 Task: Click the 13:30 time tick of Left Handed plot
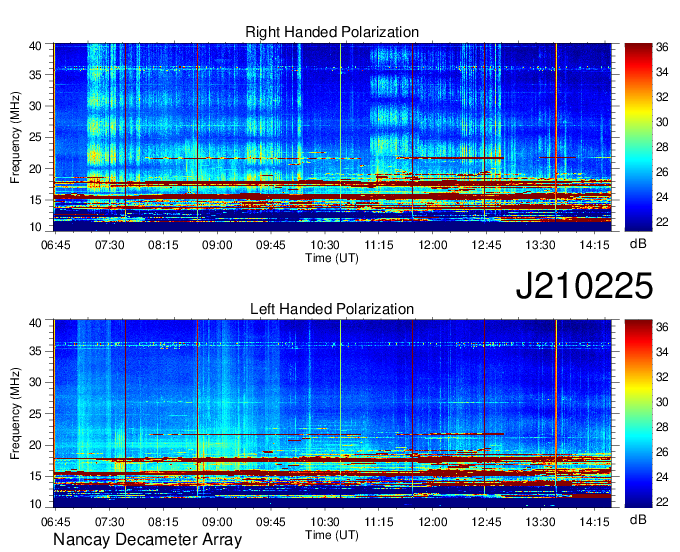tap(540, 522)
